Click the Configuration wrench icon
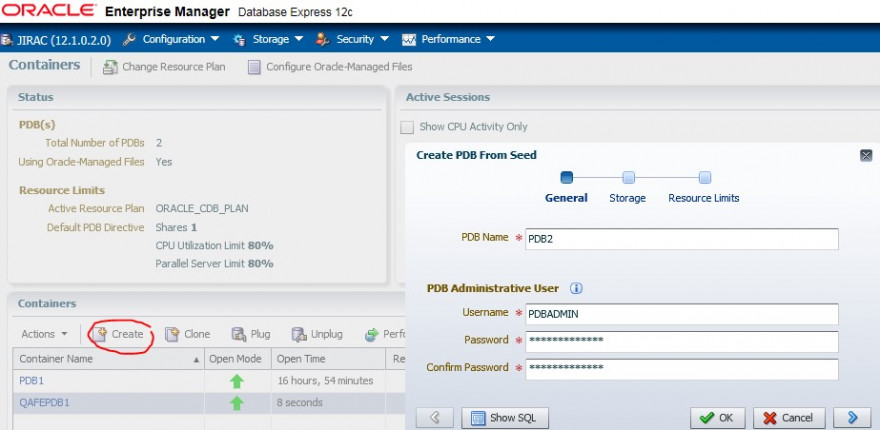880x430 pixels. [129, 39]
